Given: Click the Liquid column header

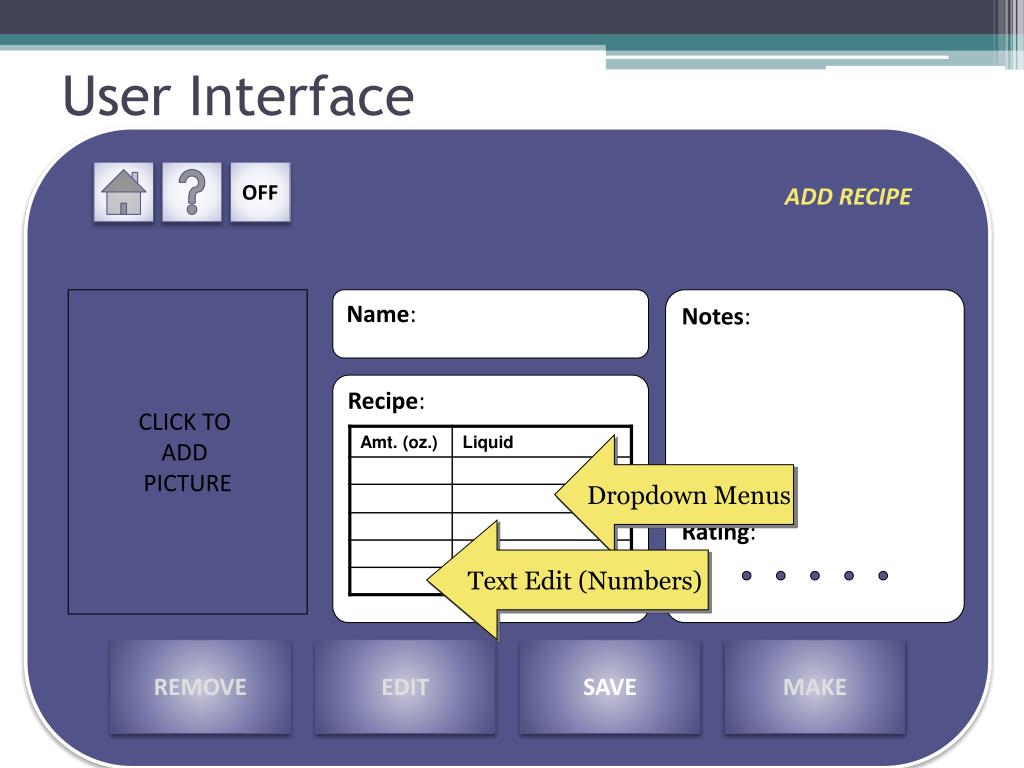Looking at the screenshot, I should (541, 442).
